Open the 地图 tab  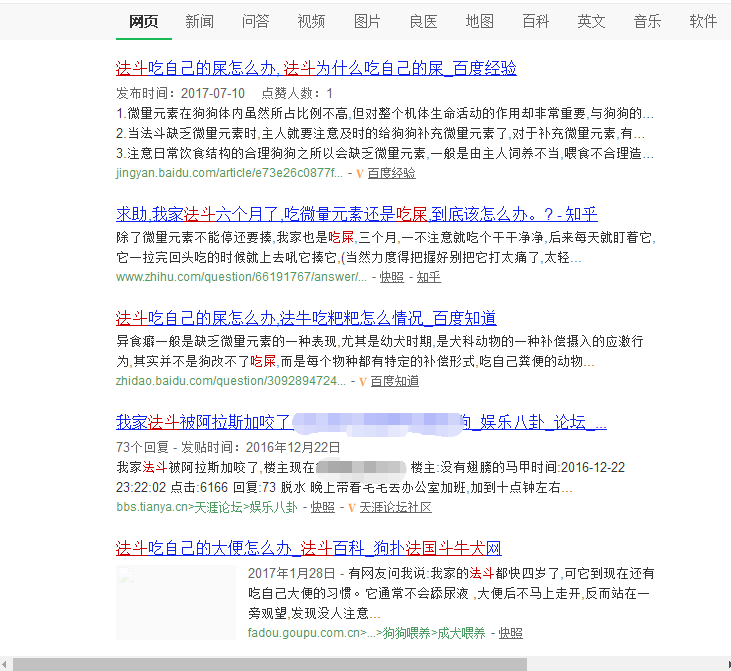pyautogui.click(x=479, y=21)
